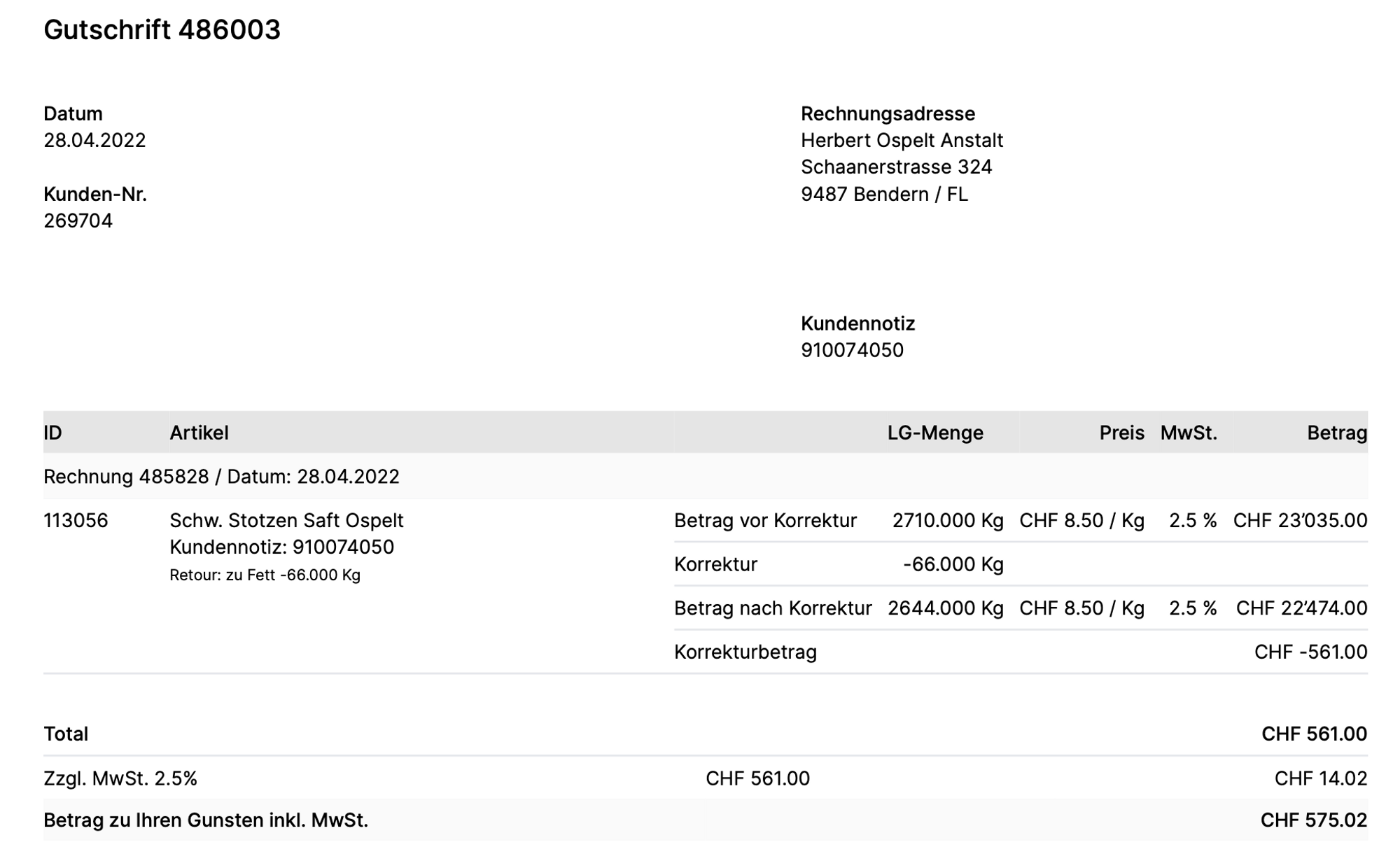Select the MwSt. amount CHF 14.02
This screenshot has height=861, width=1400.
1320,778
